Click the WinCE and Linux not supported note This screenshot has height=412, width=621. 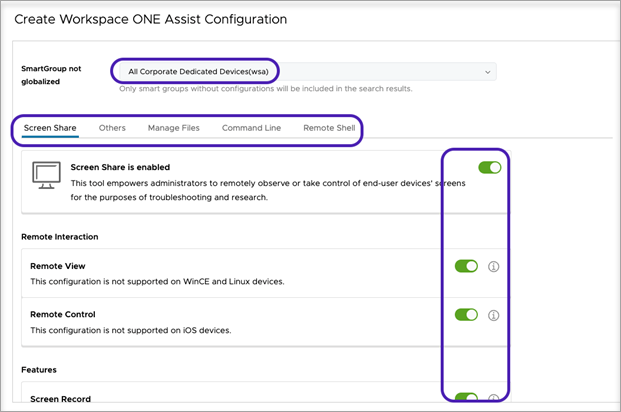(x=157, y=282)
